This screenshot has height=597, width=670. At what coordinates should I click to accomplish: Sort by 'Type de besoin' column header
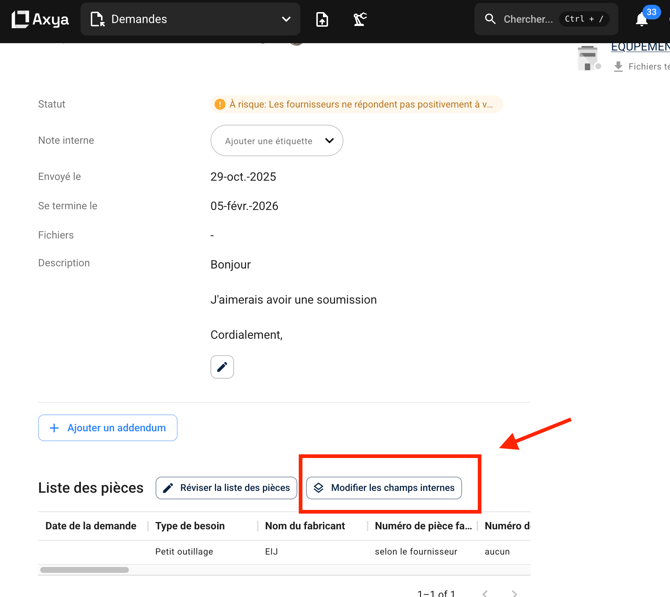(x=190, y=526)
